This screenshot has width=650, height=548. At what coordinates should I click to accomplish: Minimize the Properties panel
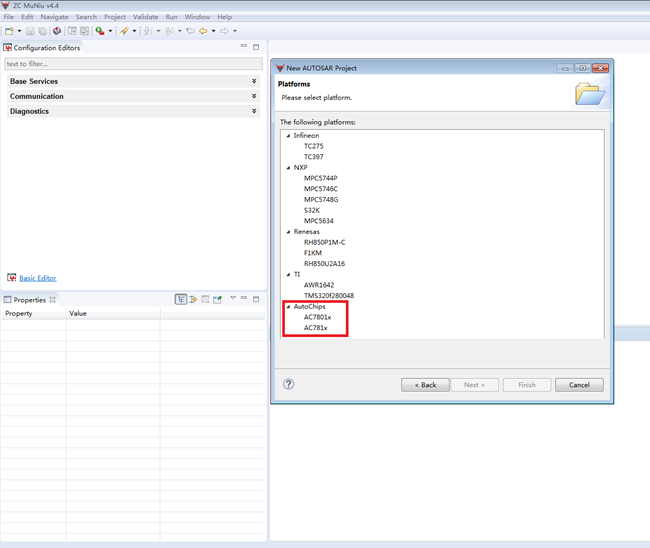[244, 298]
